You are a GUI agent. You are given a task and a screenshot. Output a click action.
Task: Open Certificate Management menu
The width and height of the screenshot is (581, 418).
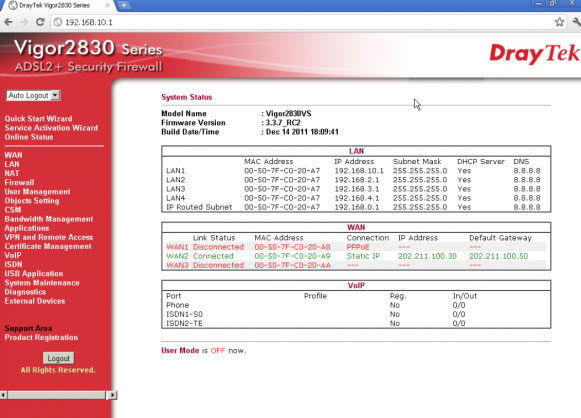[48, 246]
